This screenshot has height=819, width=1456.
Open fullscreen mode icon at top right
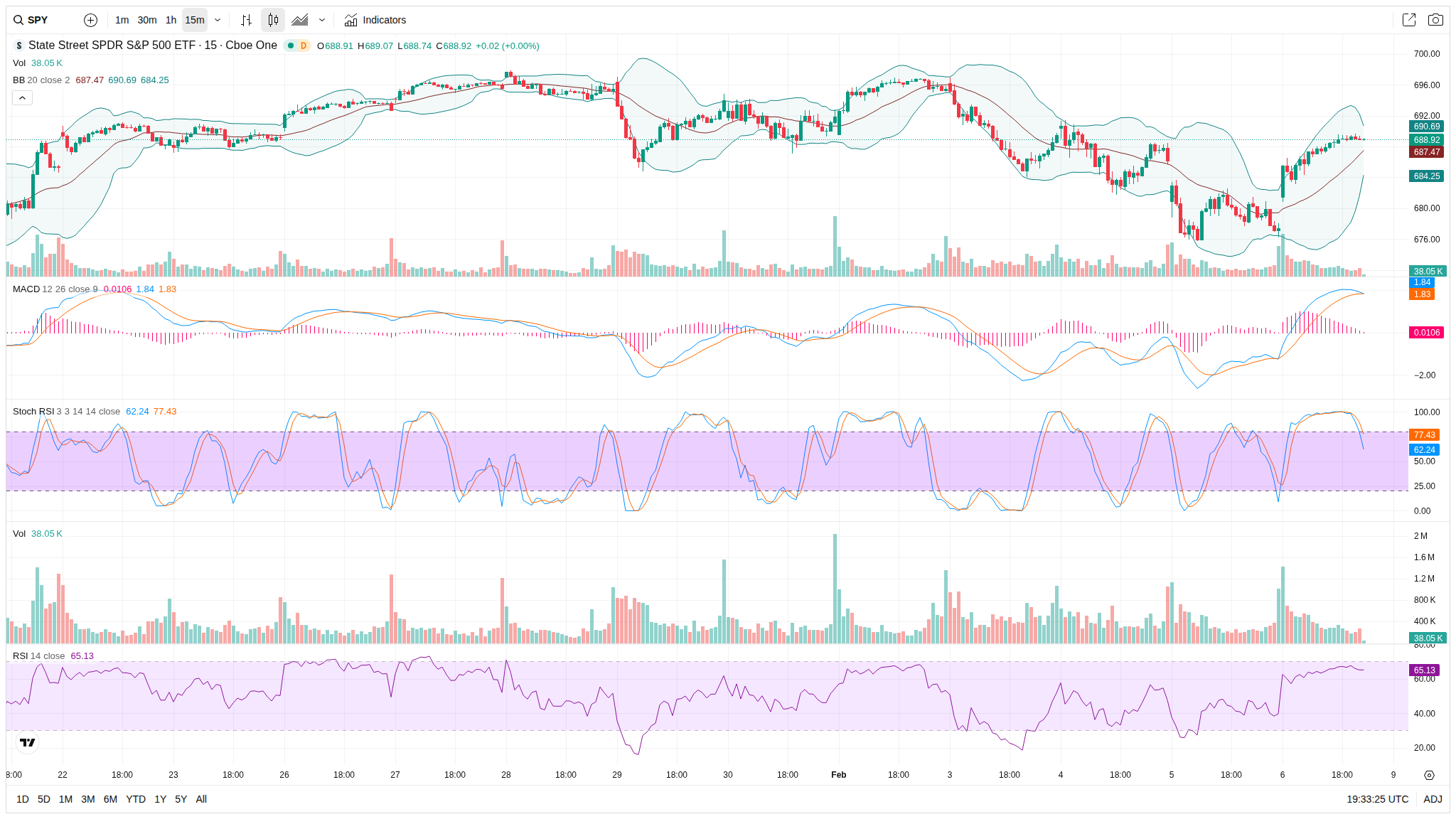(x=1408, y=20)
